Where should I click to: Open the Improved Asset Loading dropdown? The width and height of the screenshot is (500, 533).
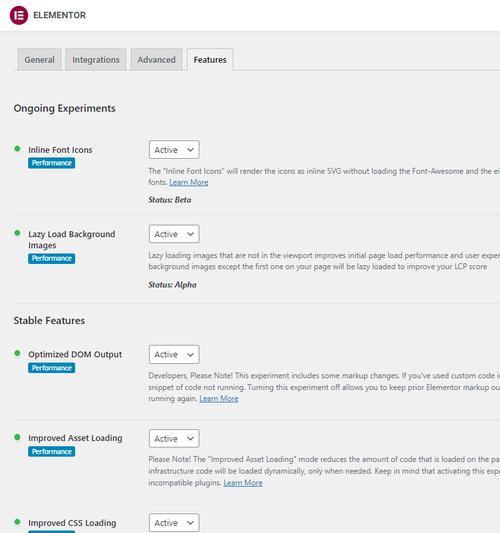pyautogui.click(x=174, y=439)
